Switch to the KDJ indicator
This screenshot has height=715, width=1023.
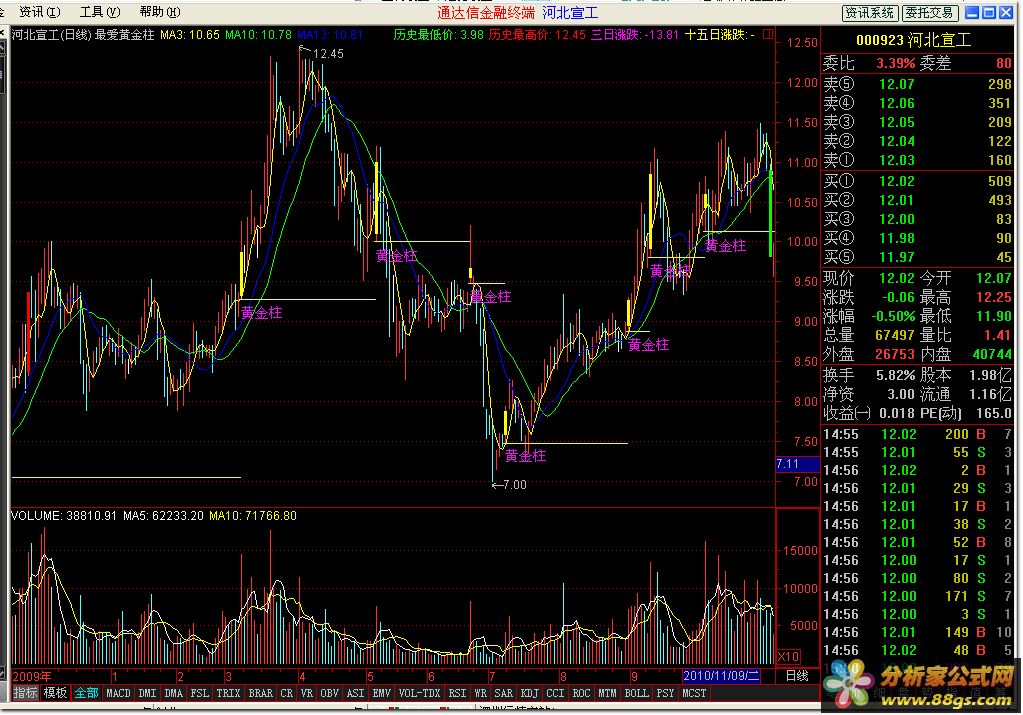[529, 693]
